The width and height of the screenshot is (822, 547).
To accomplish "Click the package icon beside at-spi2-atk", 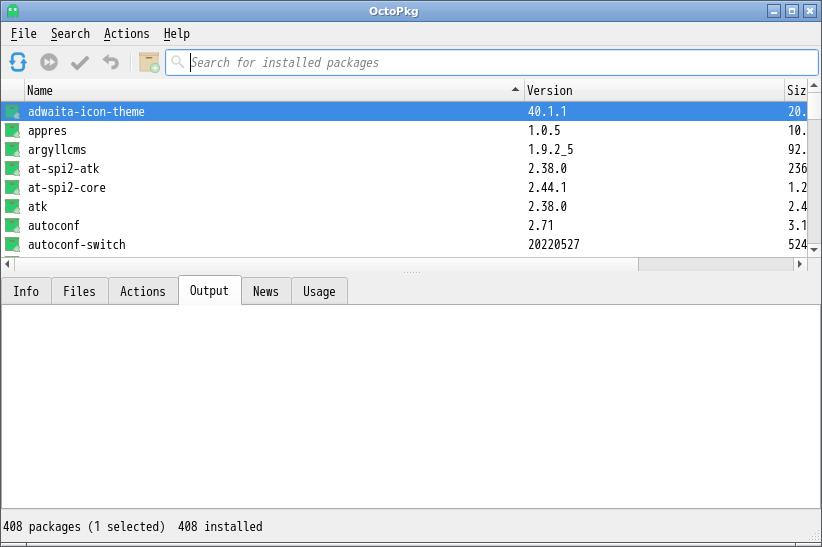I will coord(13,168).
